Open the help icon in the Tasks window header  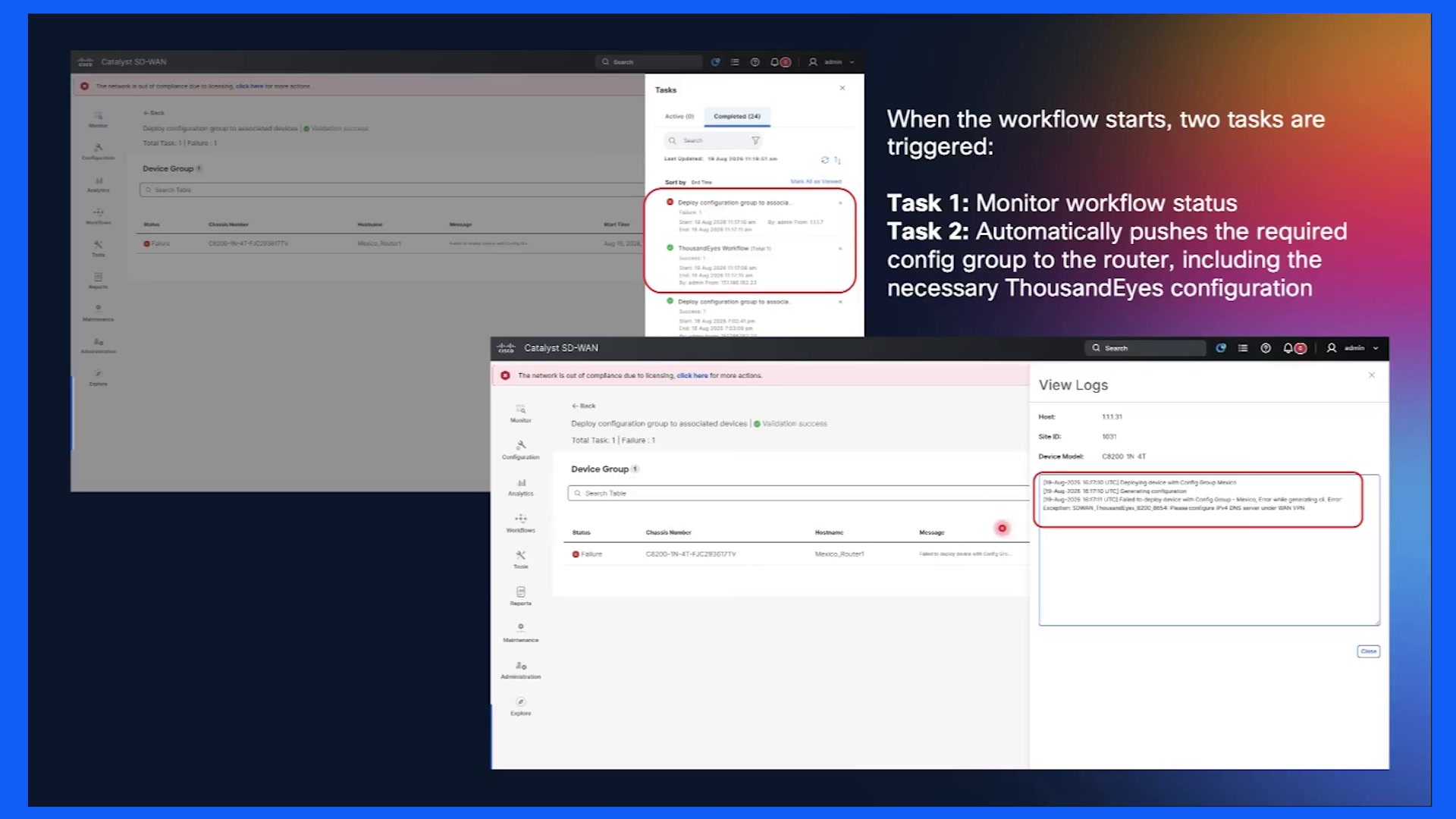[755, 62]
